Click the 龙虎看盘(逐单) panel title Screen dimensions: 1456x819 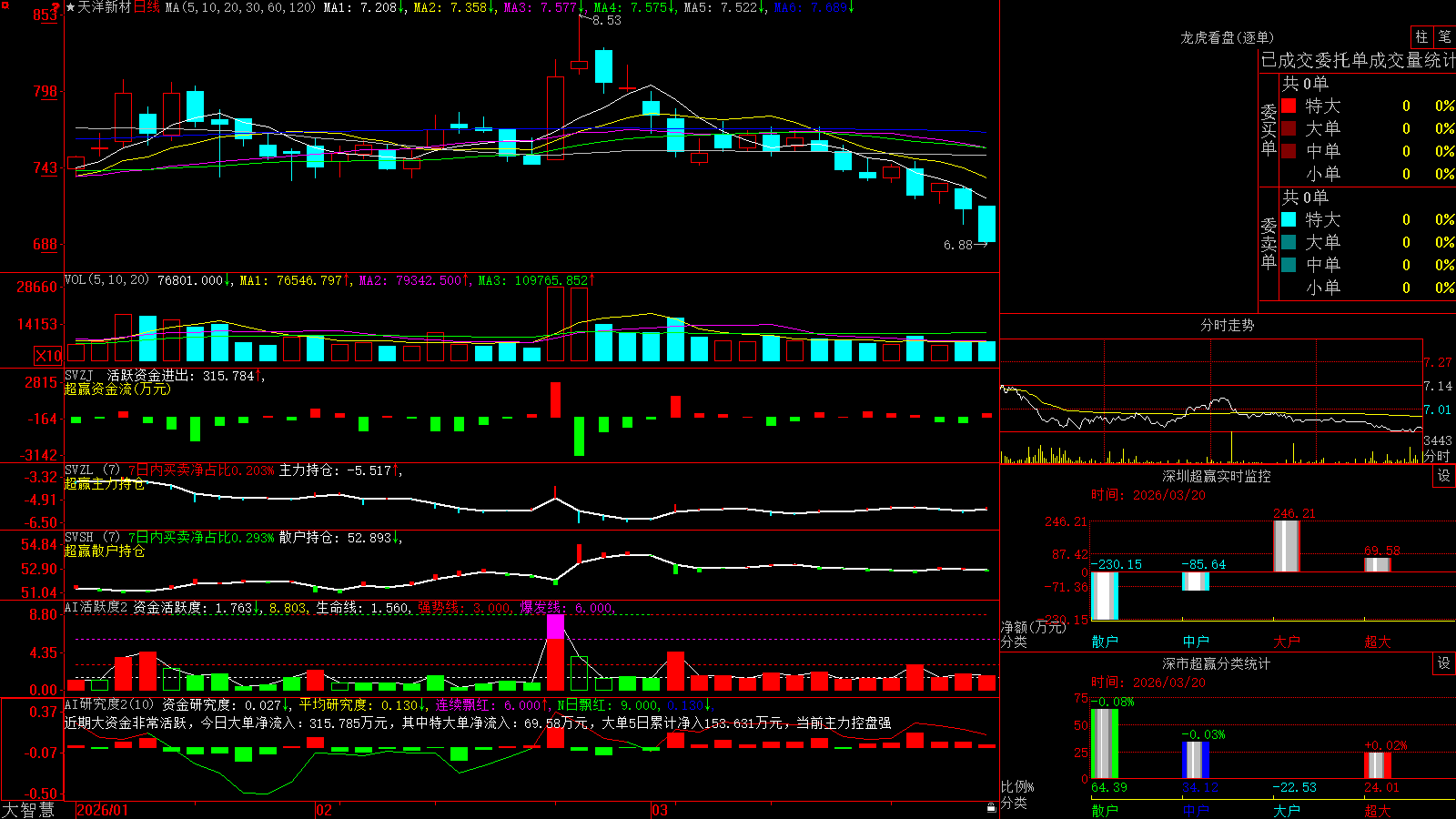point(1227,37)
